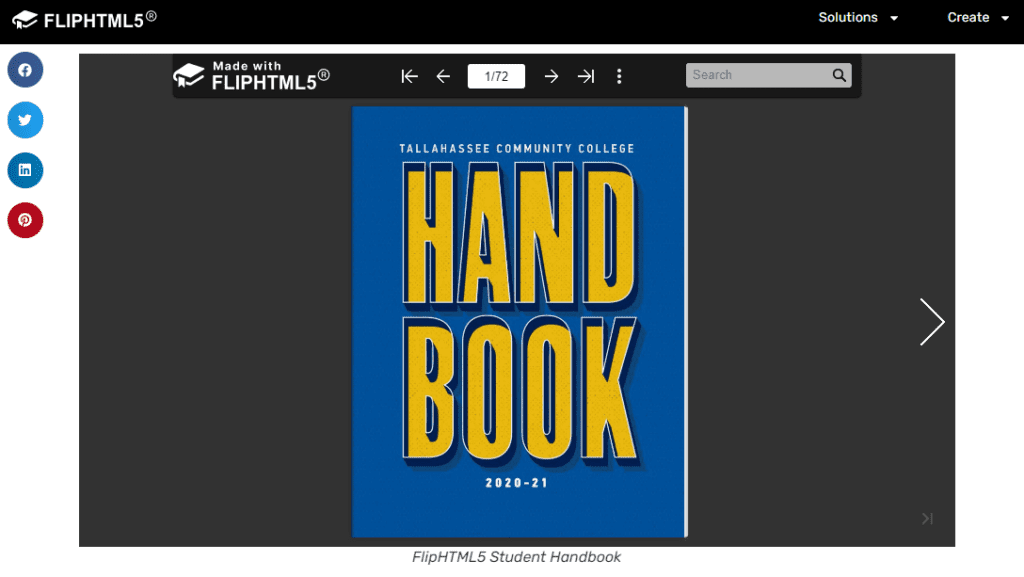Turn the page with the large right arrow
The width and height of the screenshot is (1024, 577).
(932, 321)
